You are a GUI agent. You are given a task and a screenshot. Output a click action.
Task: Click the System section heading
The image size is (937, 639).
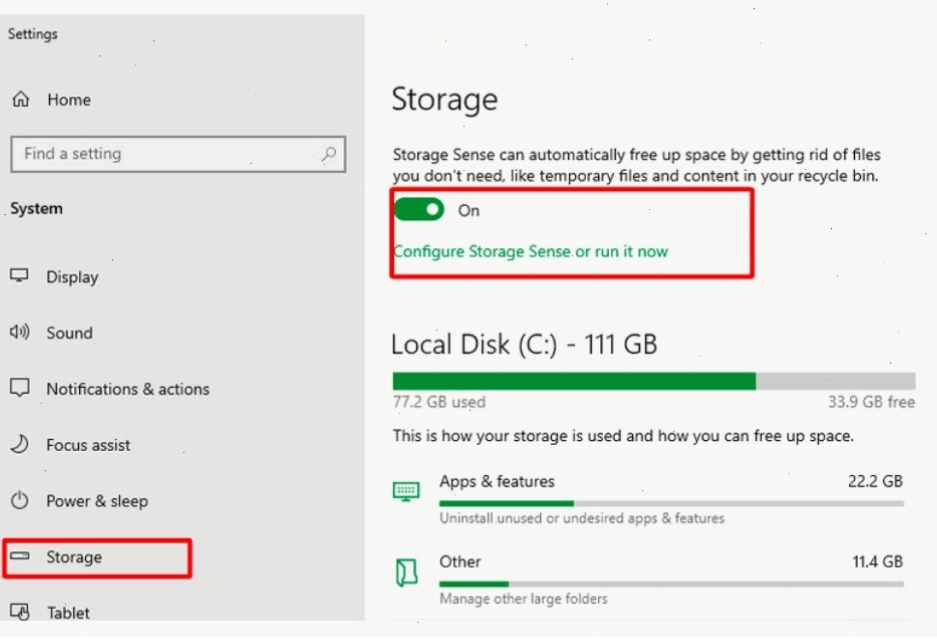pos(36,209)
